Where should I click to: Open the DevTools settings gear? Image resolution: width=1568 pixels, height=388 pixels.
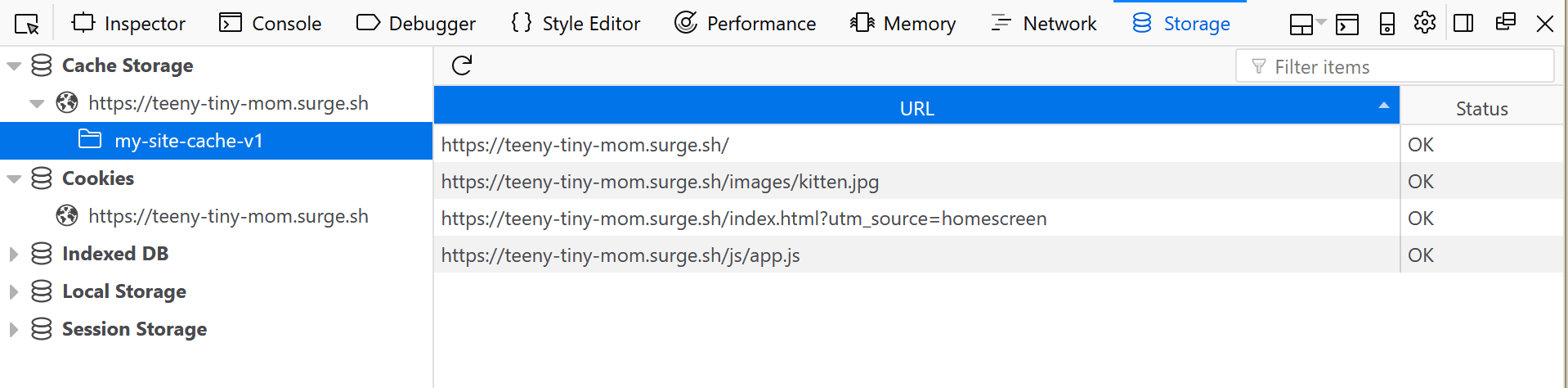tap(1425, 23)
